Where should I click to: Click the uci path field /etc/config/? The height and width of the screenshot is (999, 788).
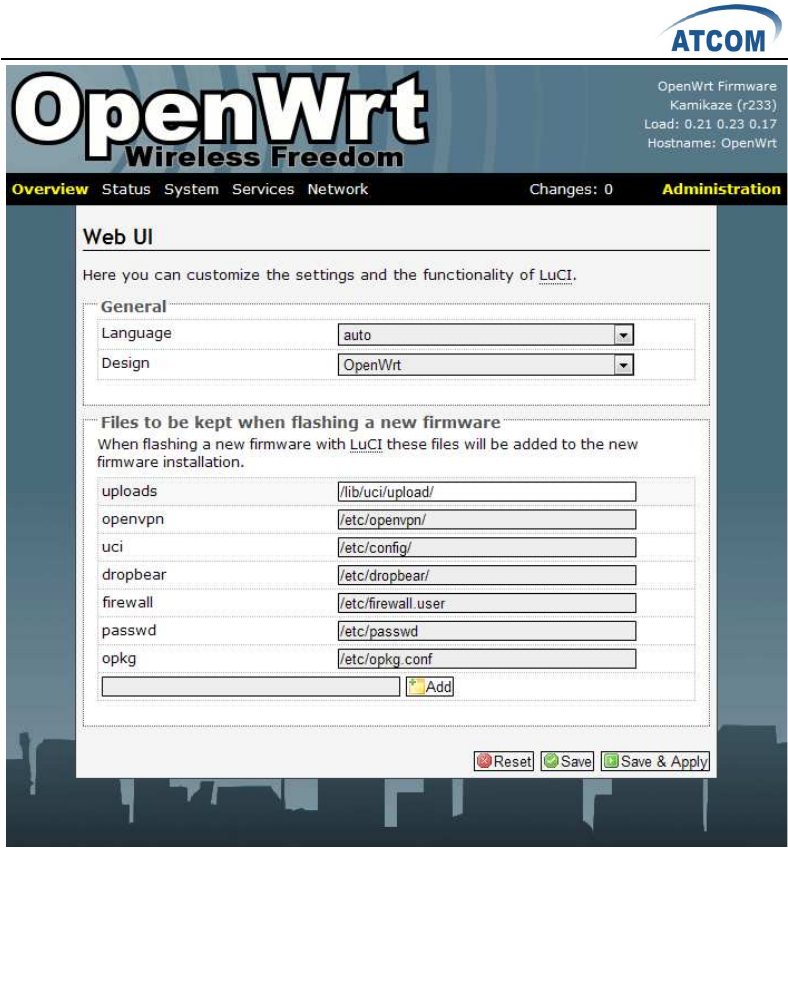pos(487,547)
